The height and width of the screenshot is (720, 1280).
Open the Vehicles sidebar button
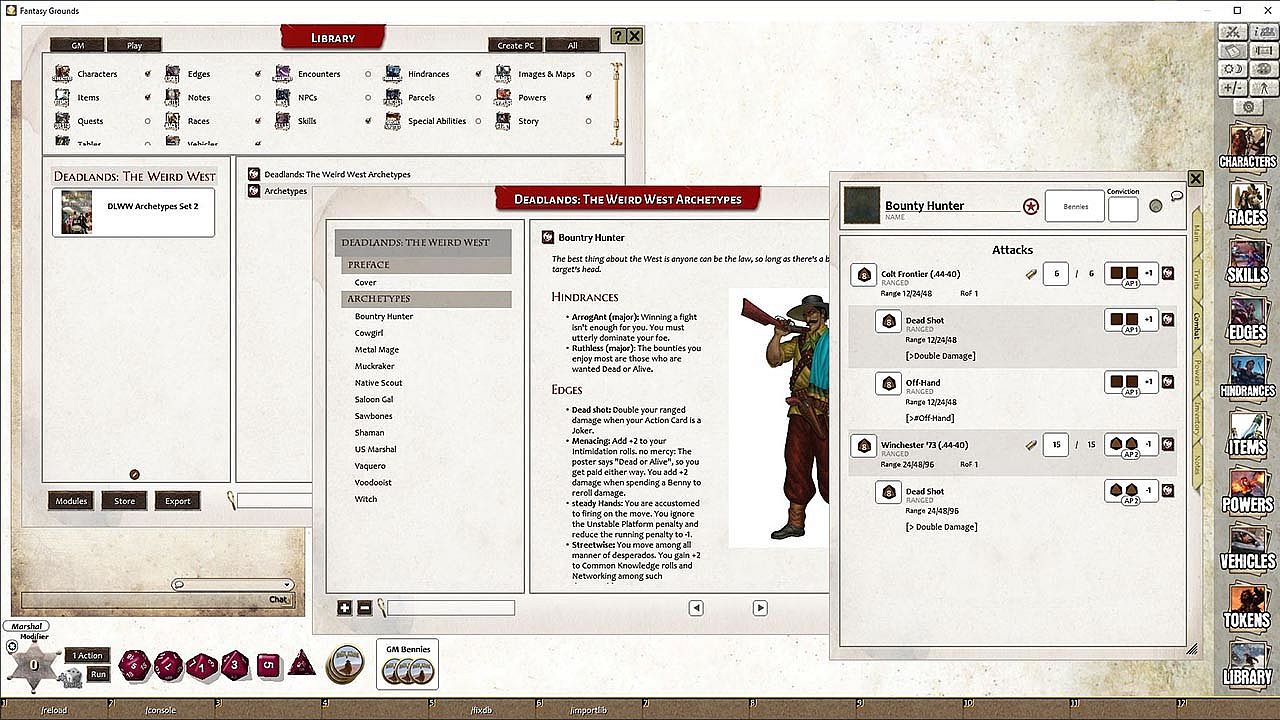pyautogui.click(x=1247, y=549)
